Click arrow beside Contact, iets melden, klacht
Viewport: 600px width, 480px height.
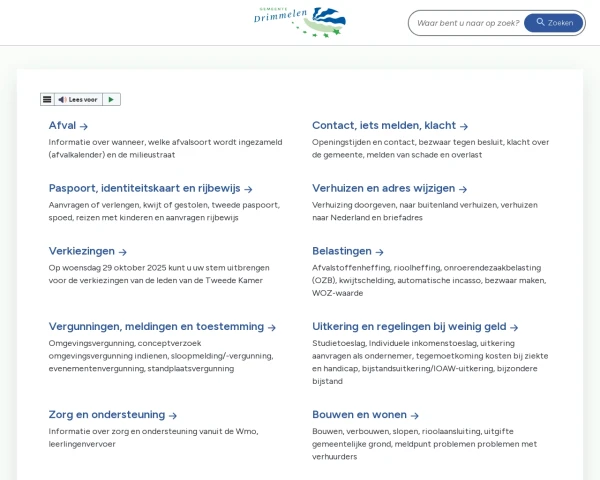click(x=464, y=127)
